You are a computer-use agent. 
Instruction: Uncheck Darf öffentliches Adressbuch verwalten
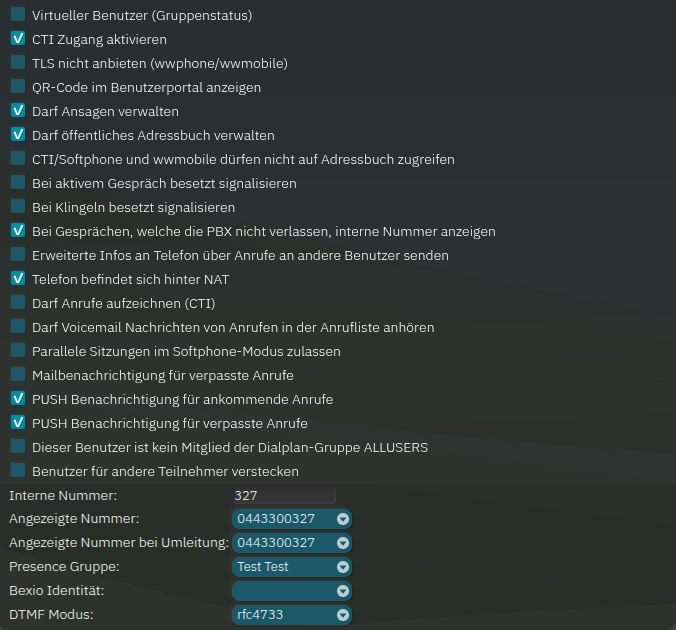[x=18, y=135]
